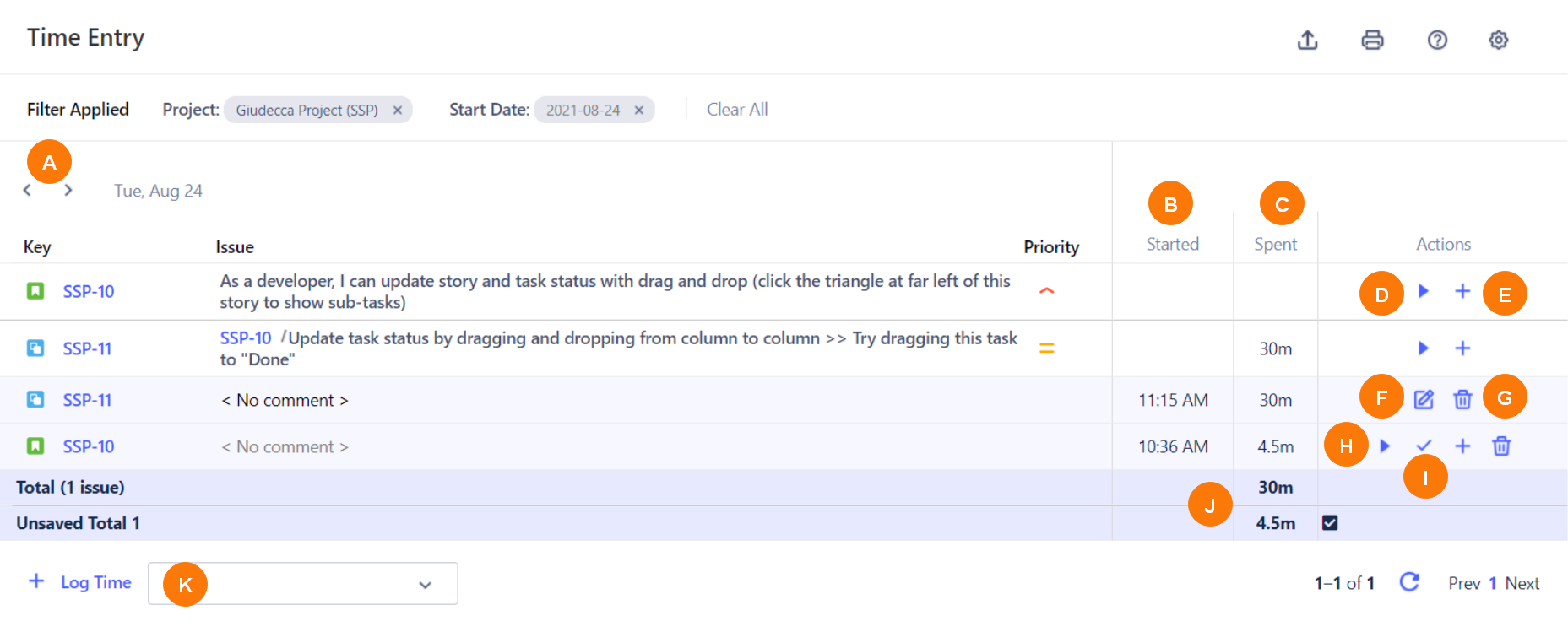Delete the 11:15 AM worklog entry
The height and width of the screenshot is (632, 1568).
1462,399
